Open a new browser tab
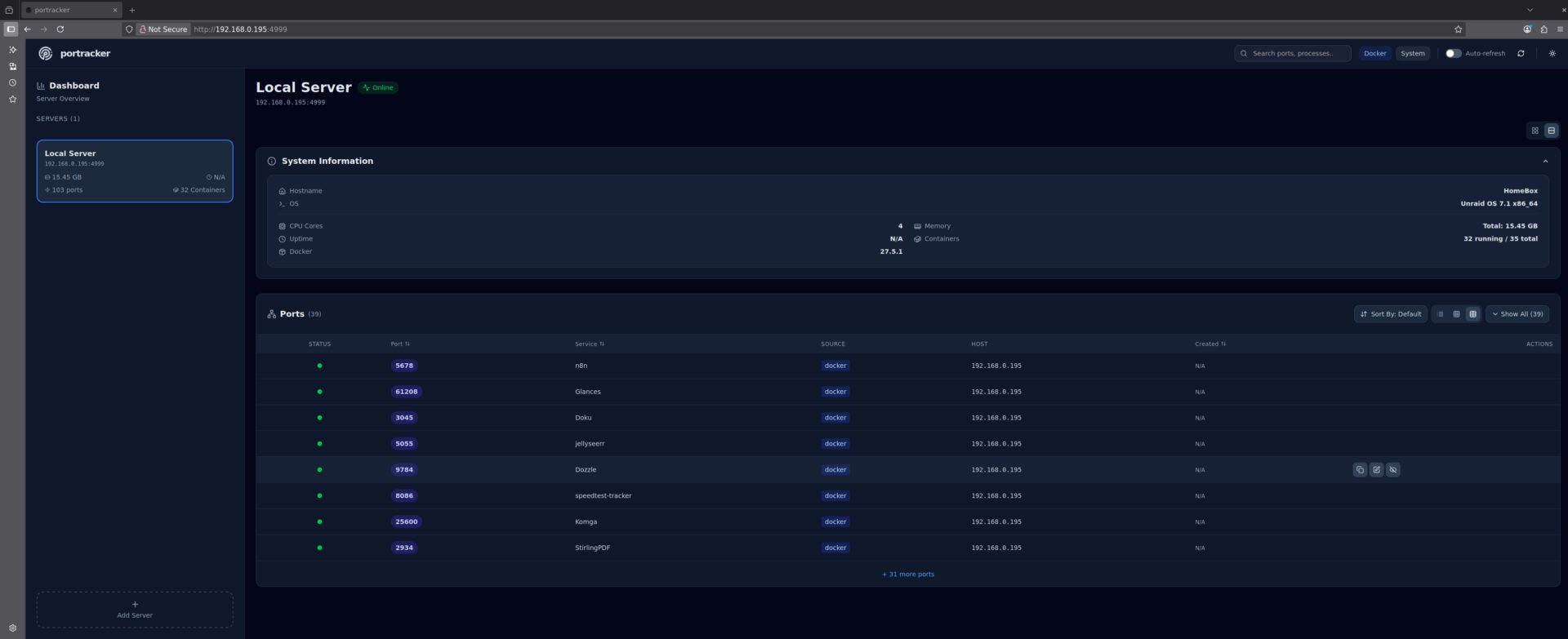 coord(132,10)
